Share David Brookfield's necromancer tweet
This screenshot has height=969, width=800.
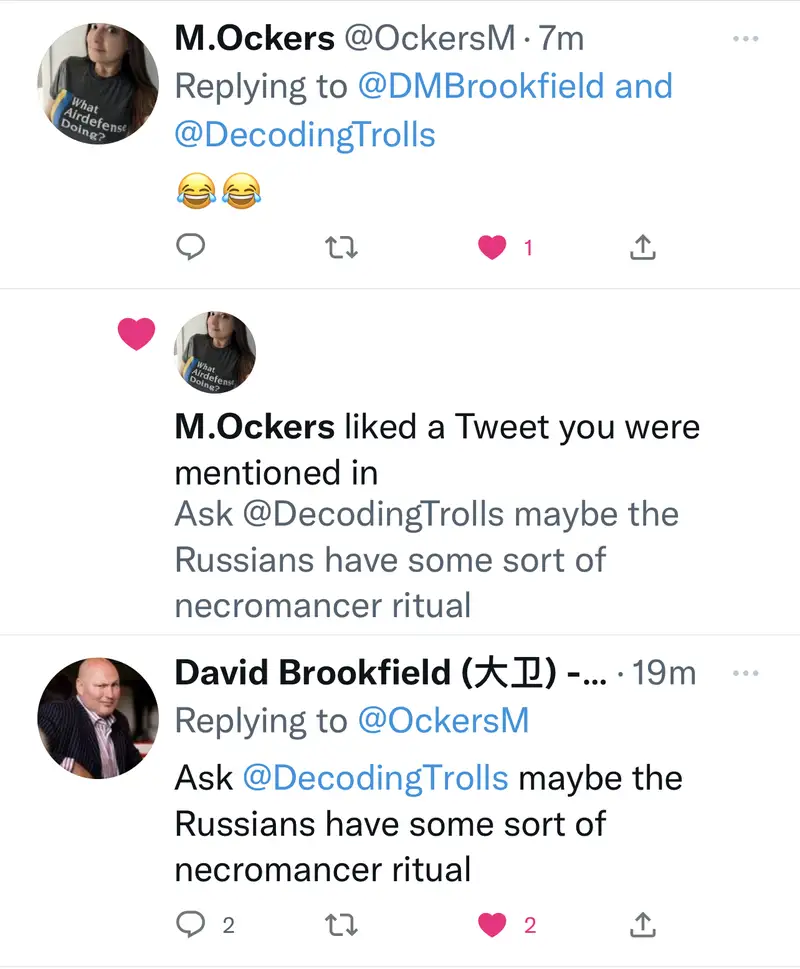click(643, 925)
